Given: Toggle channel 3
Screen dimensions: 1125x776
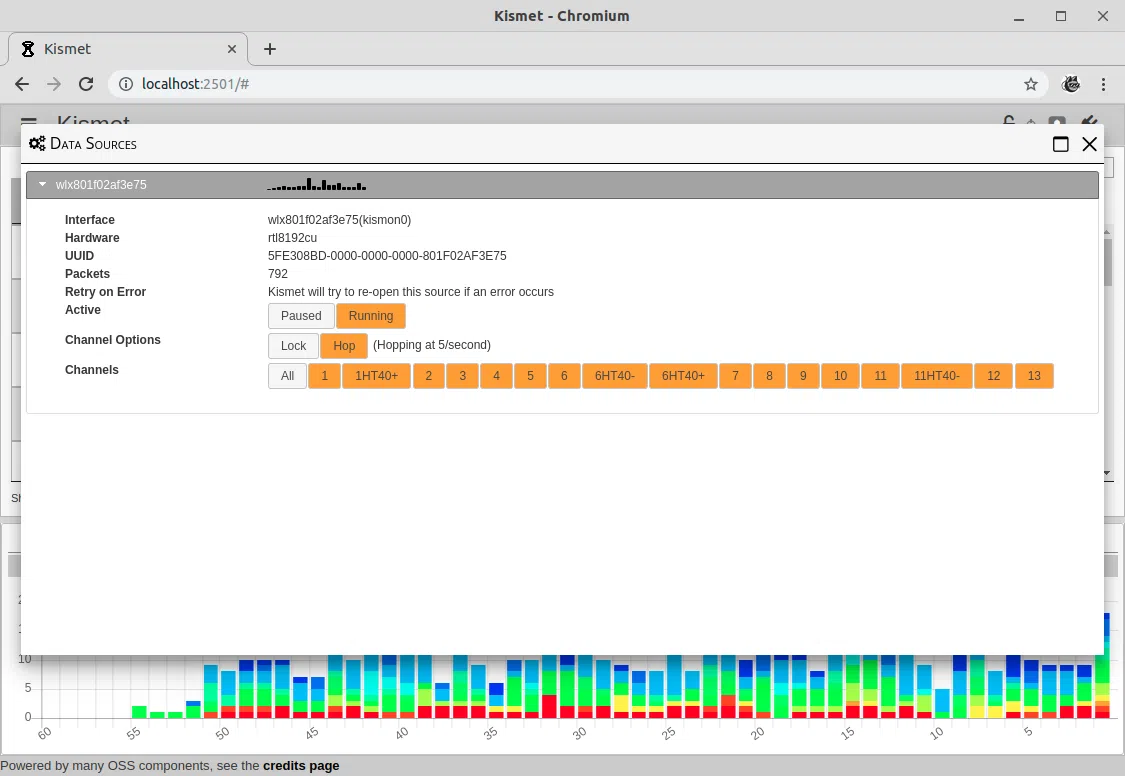Looking at the screenshot, I should click(462, 376).
